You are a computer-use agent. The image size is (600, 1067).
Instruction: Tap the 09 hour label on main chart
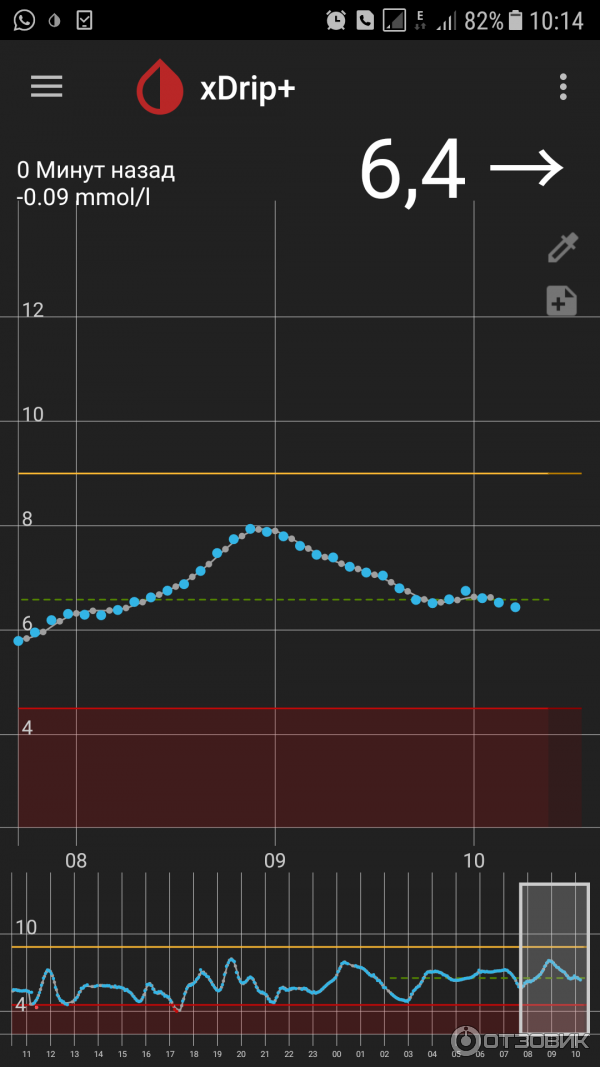pyautogui.click(x=275, y=860)
